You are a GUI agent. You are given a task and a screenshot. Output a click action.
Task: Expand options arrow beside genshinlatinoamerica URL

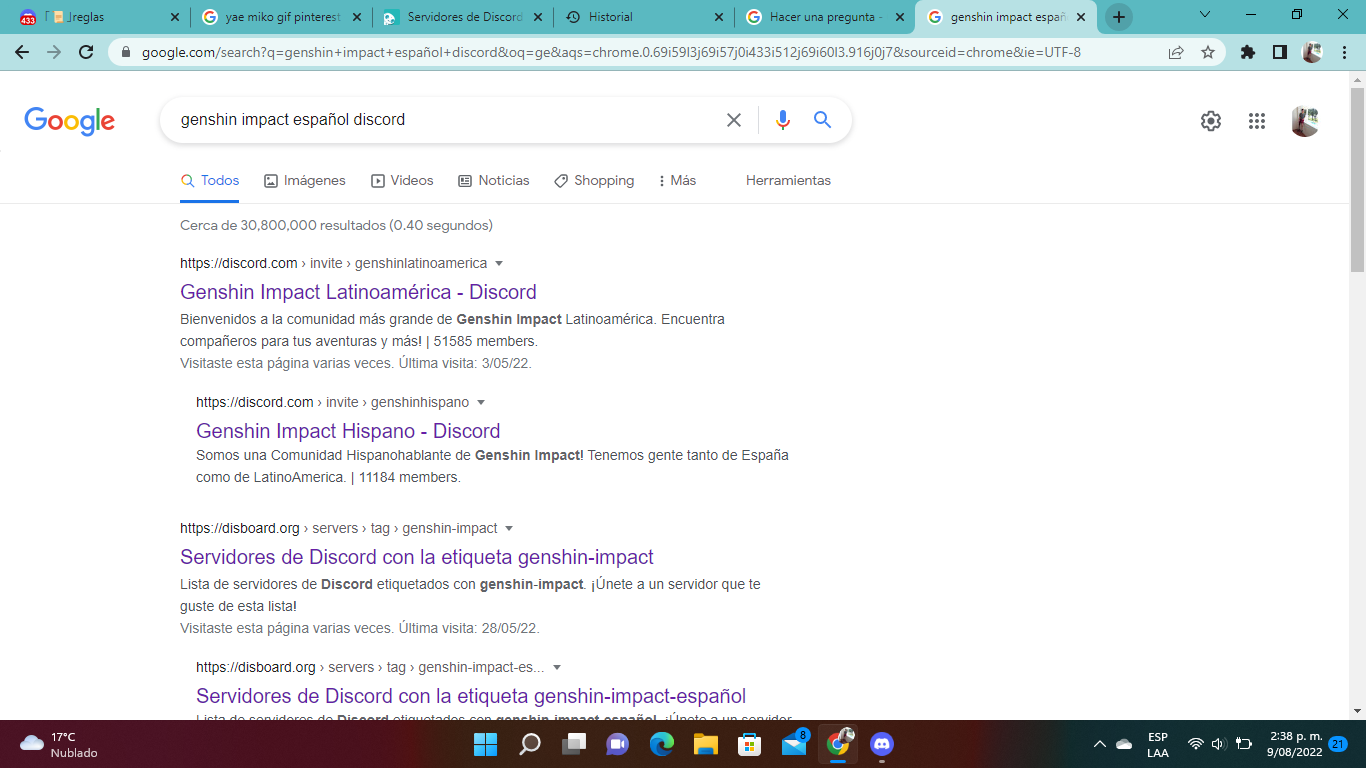pyautogui.click(x=499, y=264)
